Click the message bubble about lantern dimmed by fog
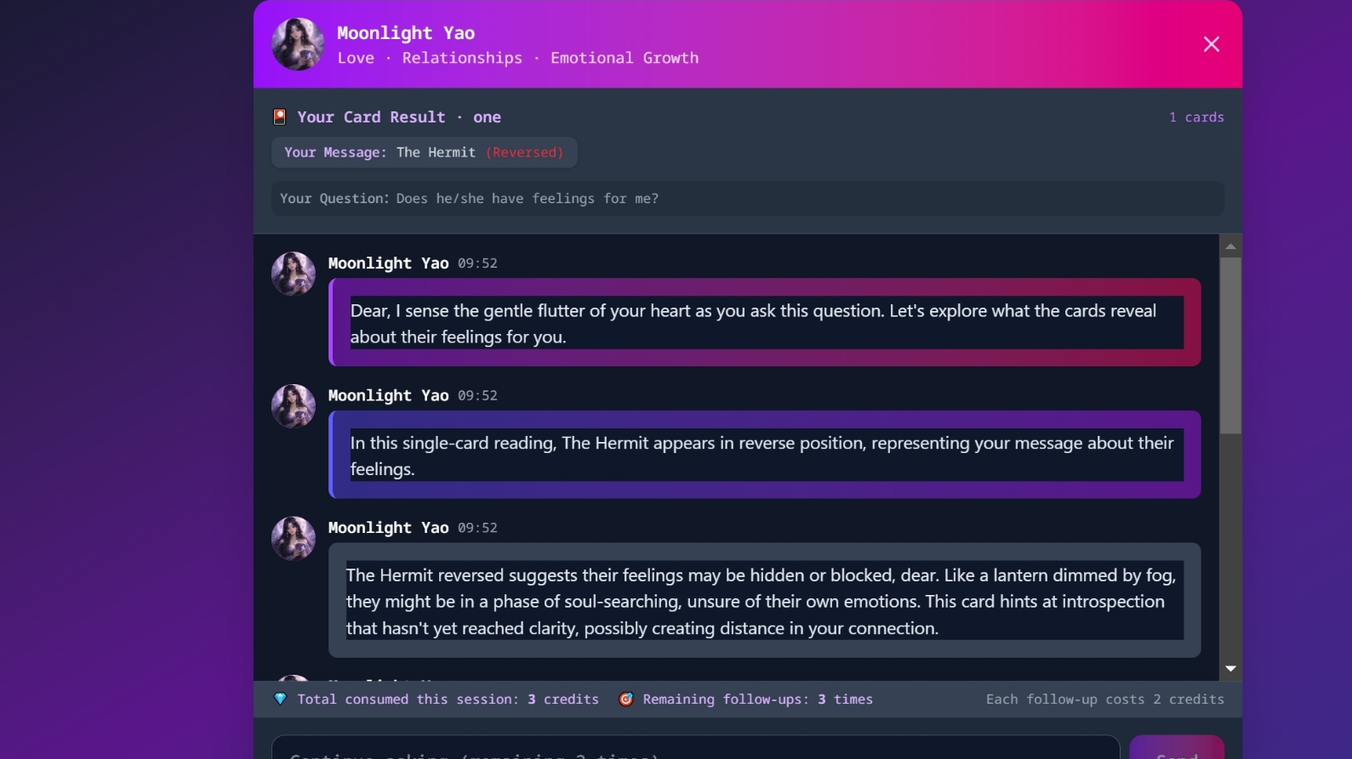The image size is (1352, 759). coord(765,601)
